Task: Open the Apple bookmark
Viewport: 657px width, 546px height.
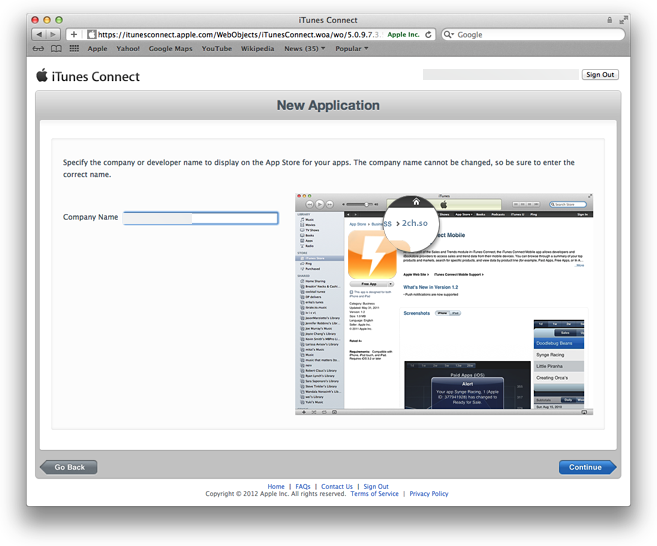Action: tap(97, 49)
